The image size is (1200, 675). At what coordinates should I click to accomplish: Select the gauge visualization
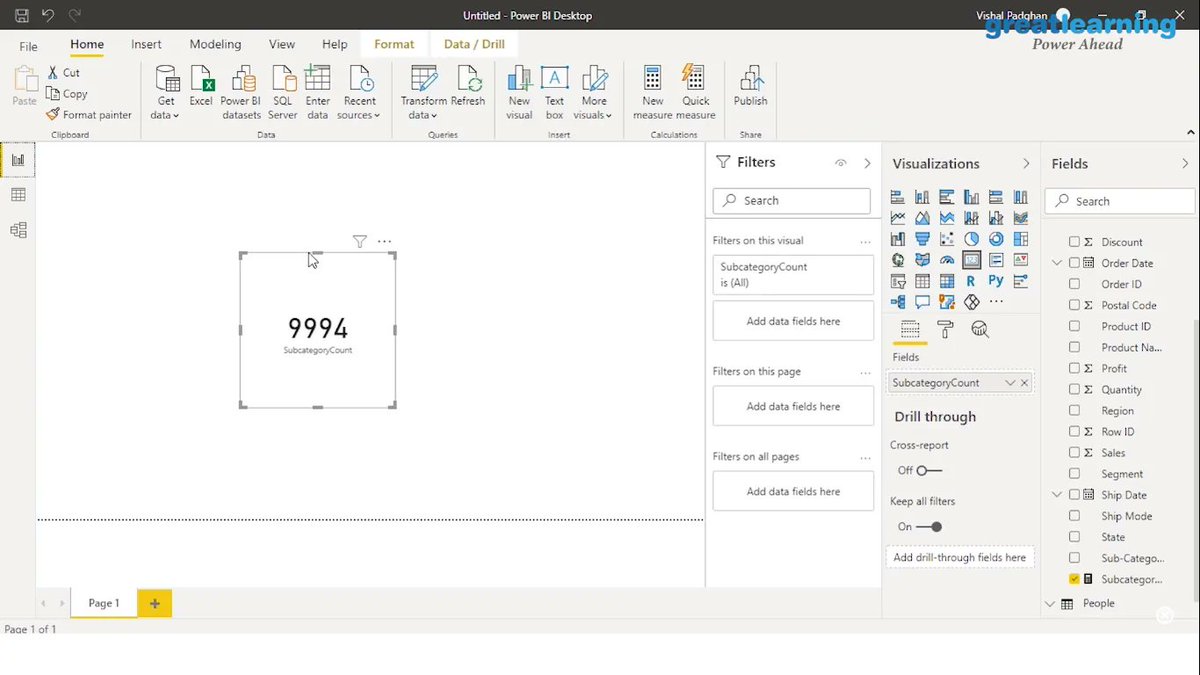coord(946,260)
